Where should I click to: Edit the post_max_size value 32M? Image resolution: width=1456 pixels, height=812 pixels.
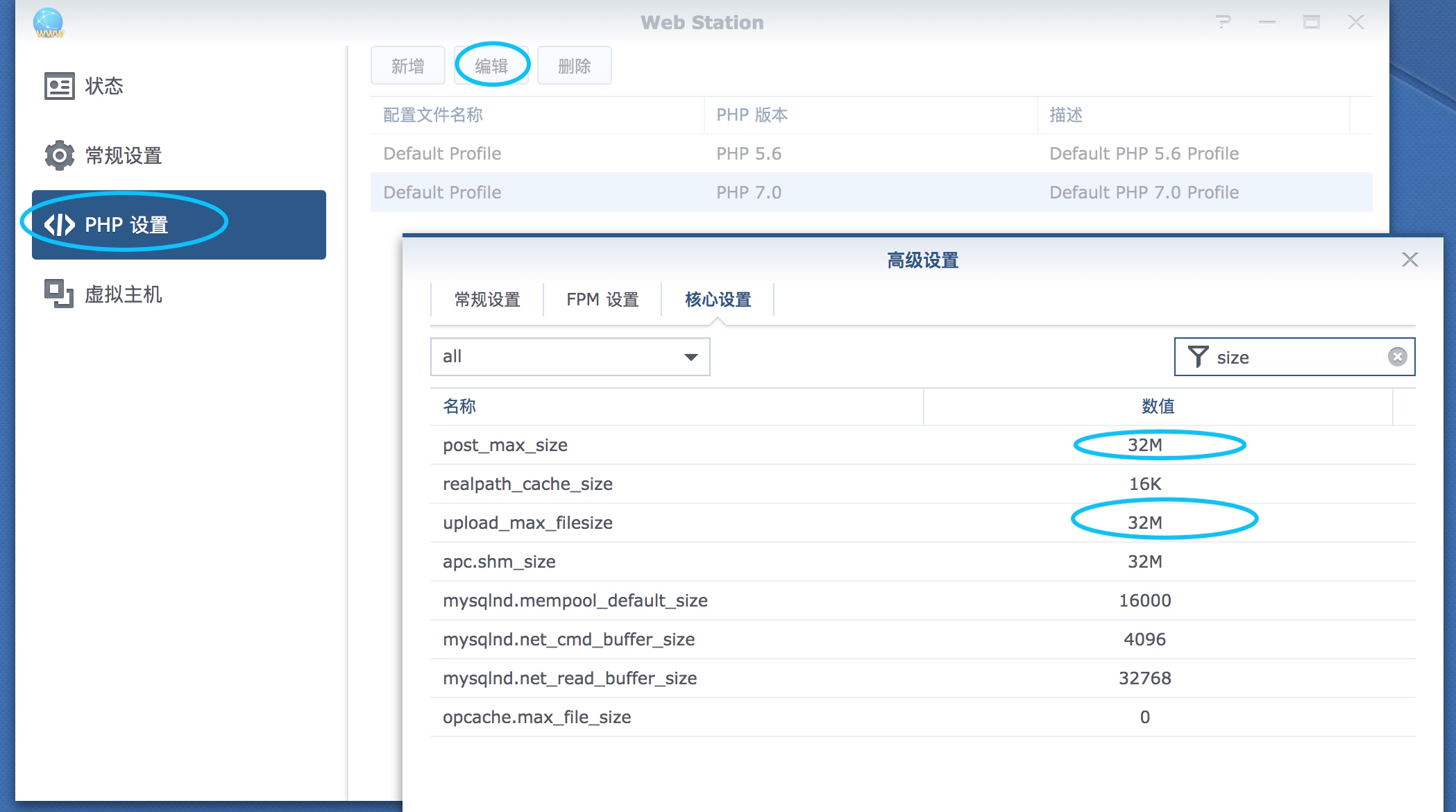[x=1145, y=445]
